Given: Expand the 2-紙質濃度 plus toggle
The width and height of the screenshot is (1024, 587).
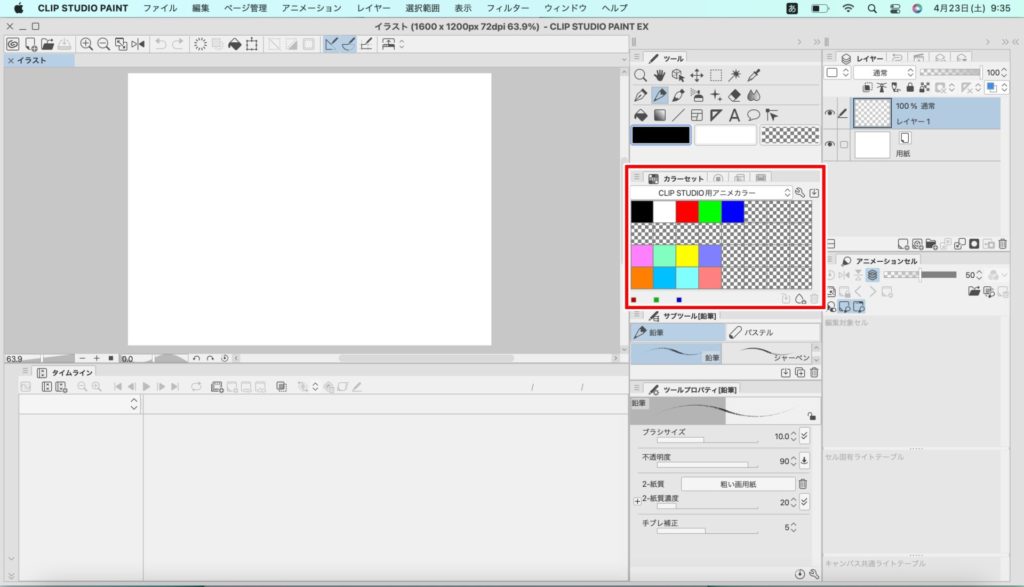Looking at the screenshot, I should [637, 501].
